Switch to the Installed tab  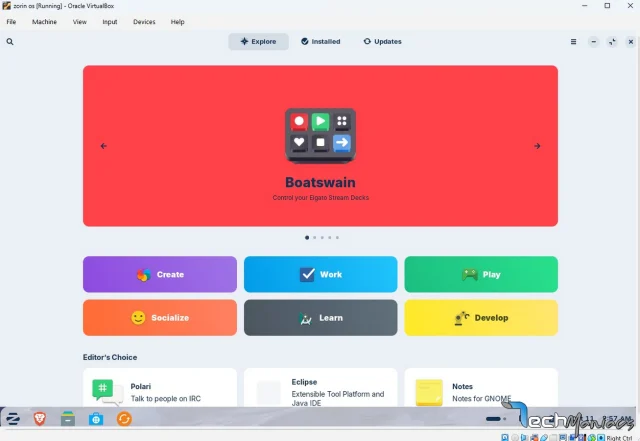(x=321, y=42)
